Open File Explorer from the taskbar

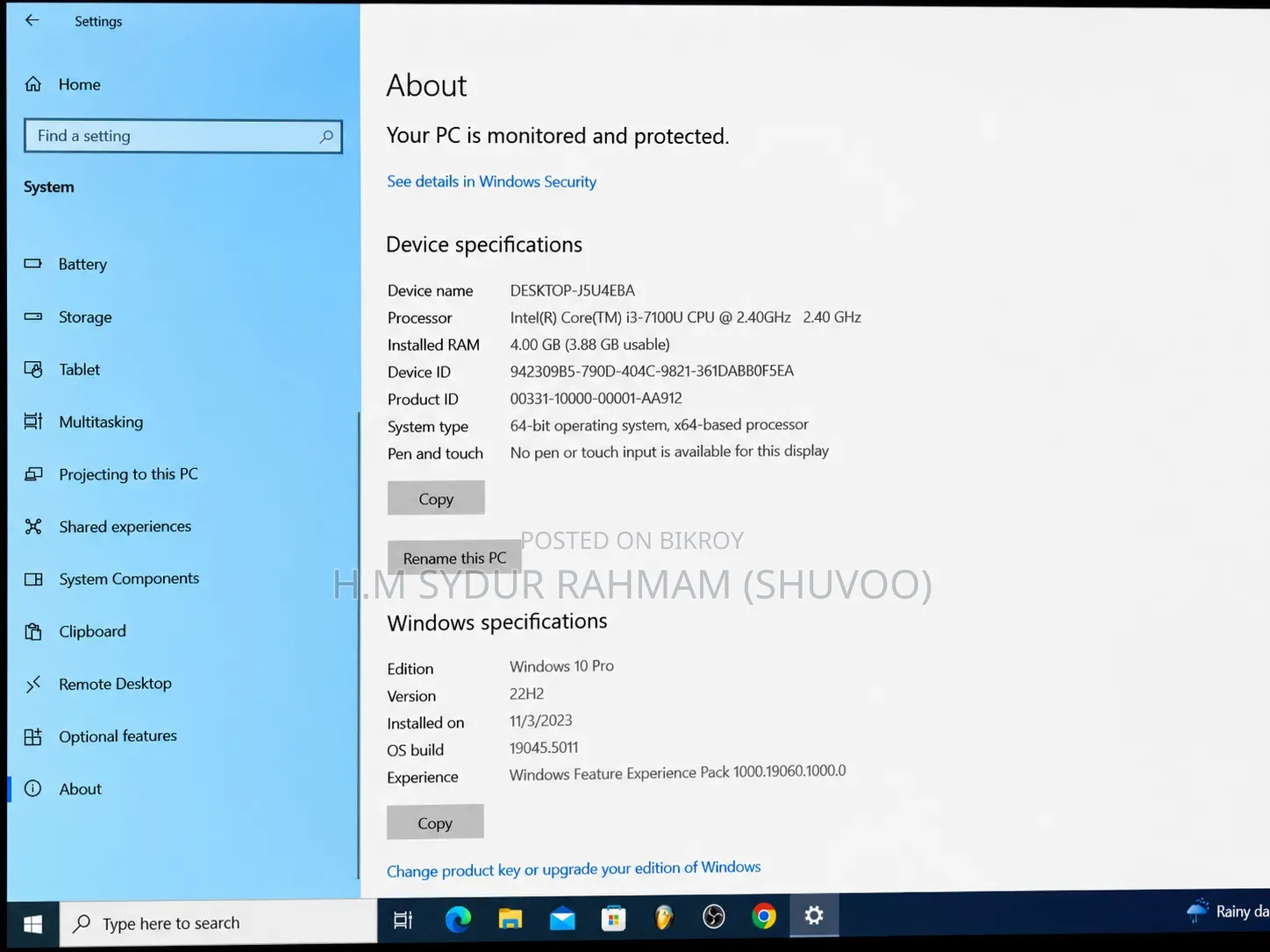510,919
